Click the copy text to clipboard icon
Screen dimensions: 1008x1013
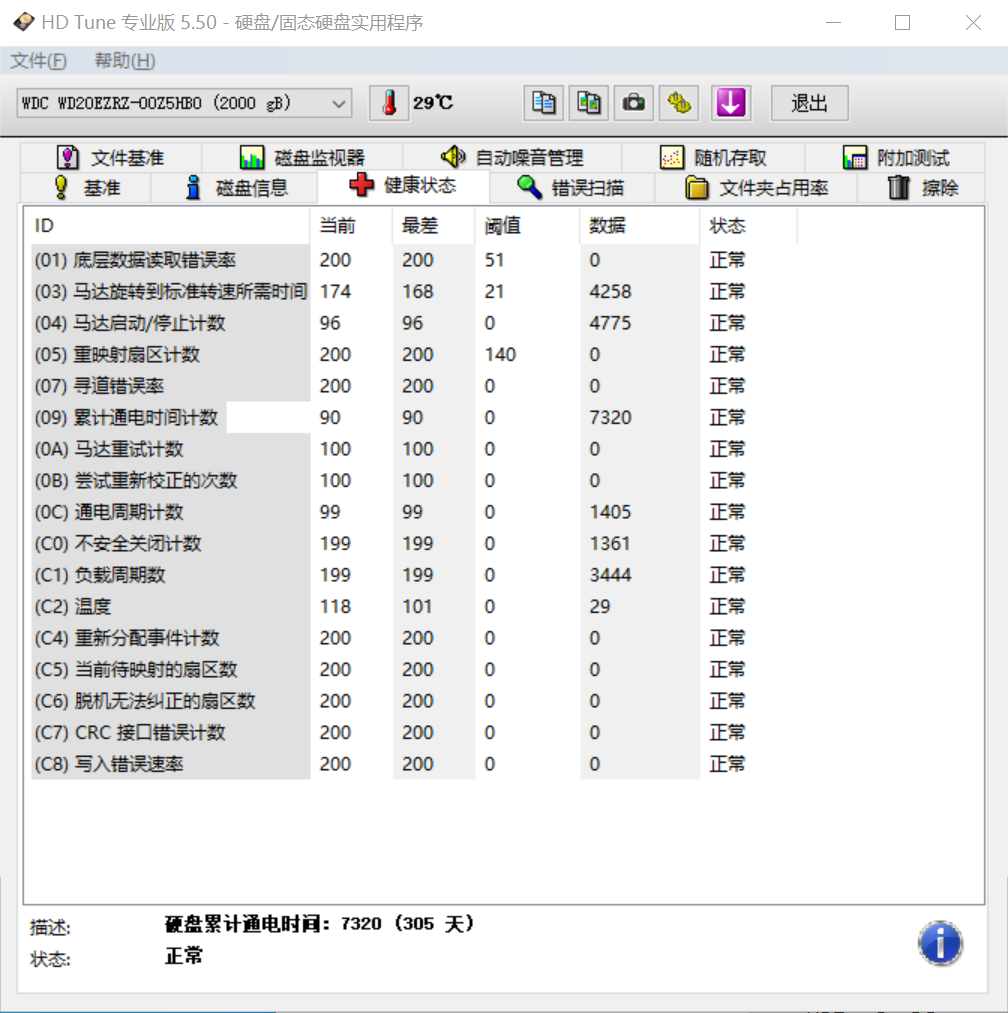(543, 103)
